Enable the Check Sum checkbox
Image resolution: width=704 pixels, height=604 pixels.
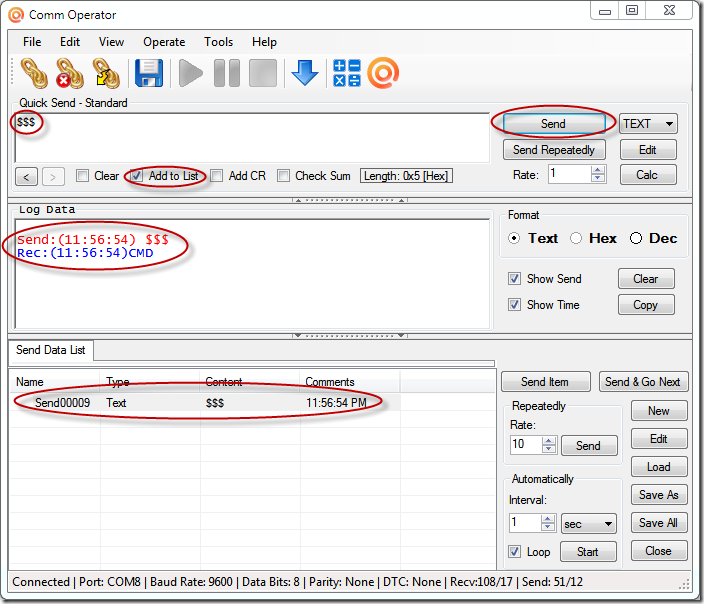[283, 176]
